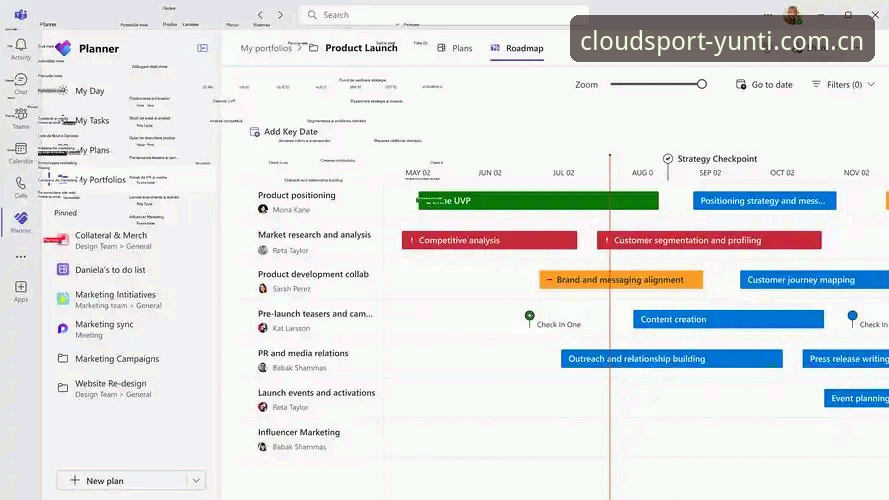Open Calendar in the Teams sidebar

click(21, 149)
